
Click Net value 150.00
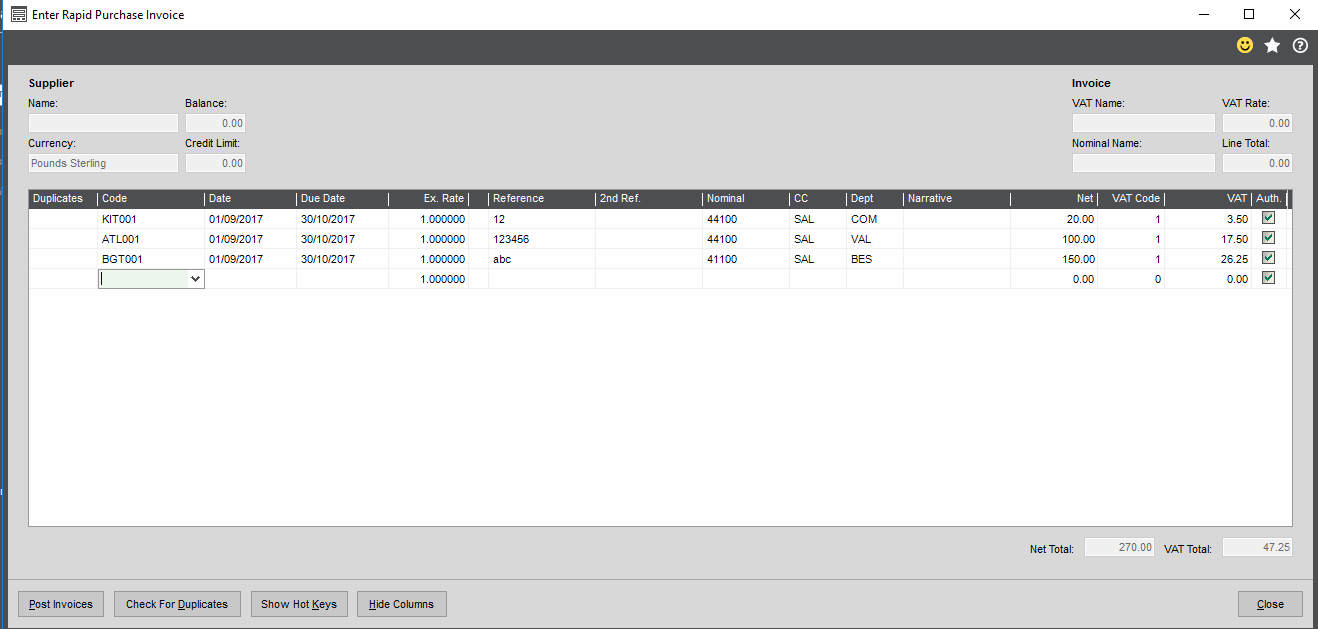coord(1054,259)
